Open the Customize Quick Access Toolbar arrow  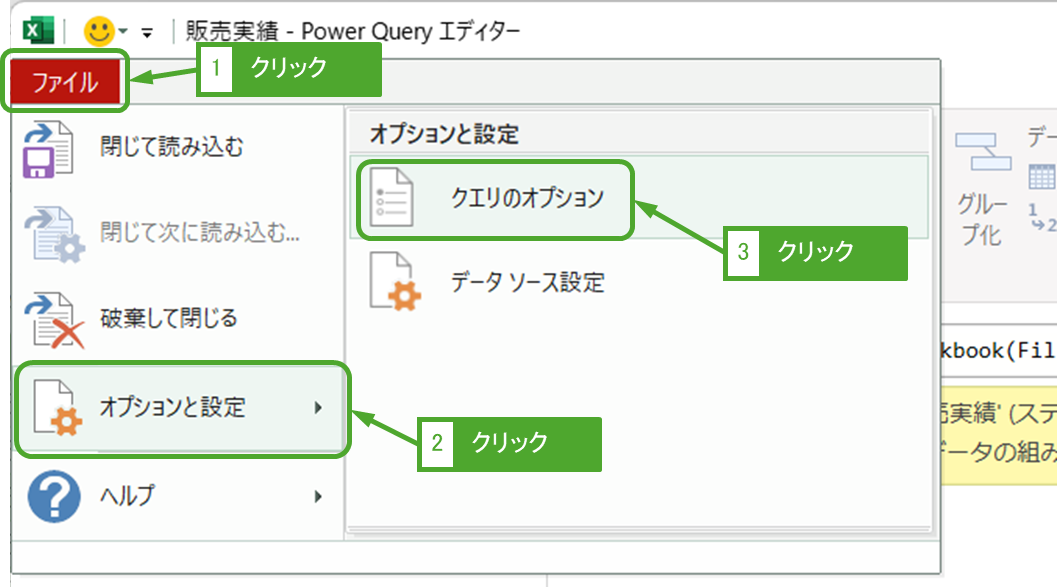coord(147,33)
